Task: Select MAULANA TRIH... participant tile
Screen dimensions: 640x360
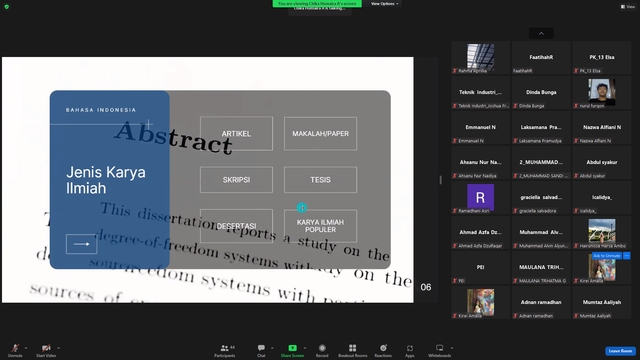Action: coord(541,268)
